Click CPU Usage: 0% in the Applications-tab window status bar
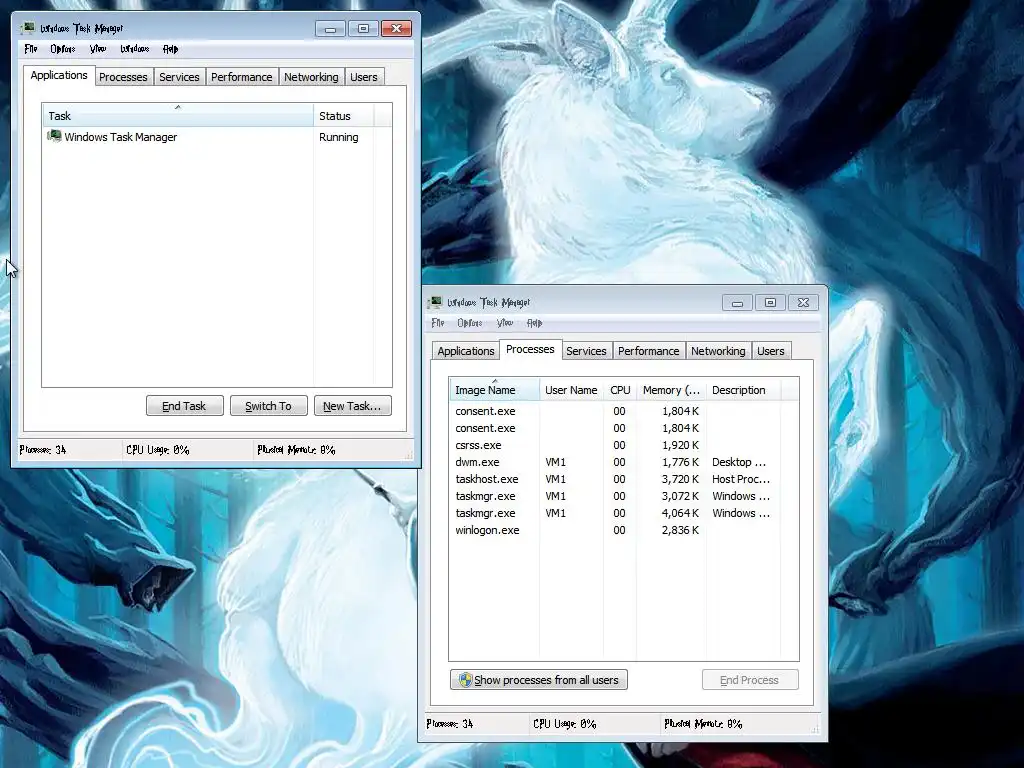This screenshot has height=768, width=1024. 157,450
